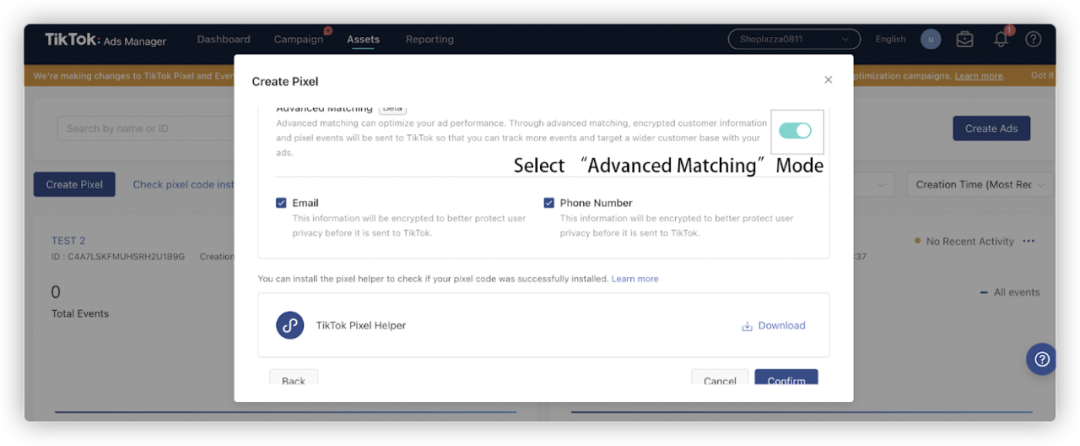Go to the Dashboard tab
This screenshot has height=446, width=1080.
(x=224, y=39)
